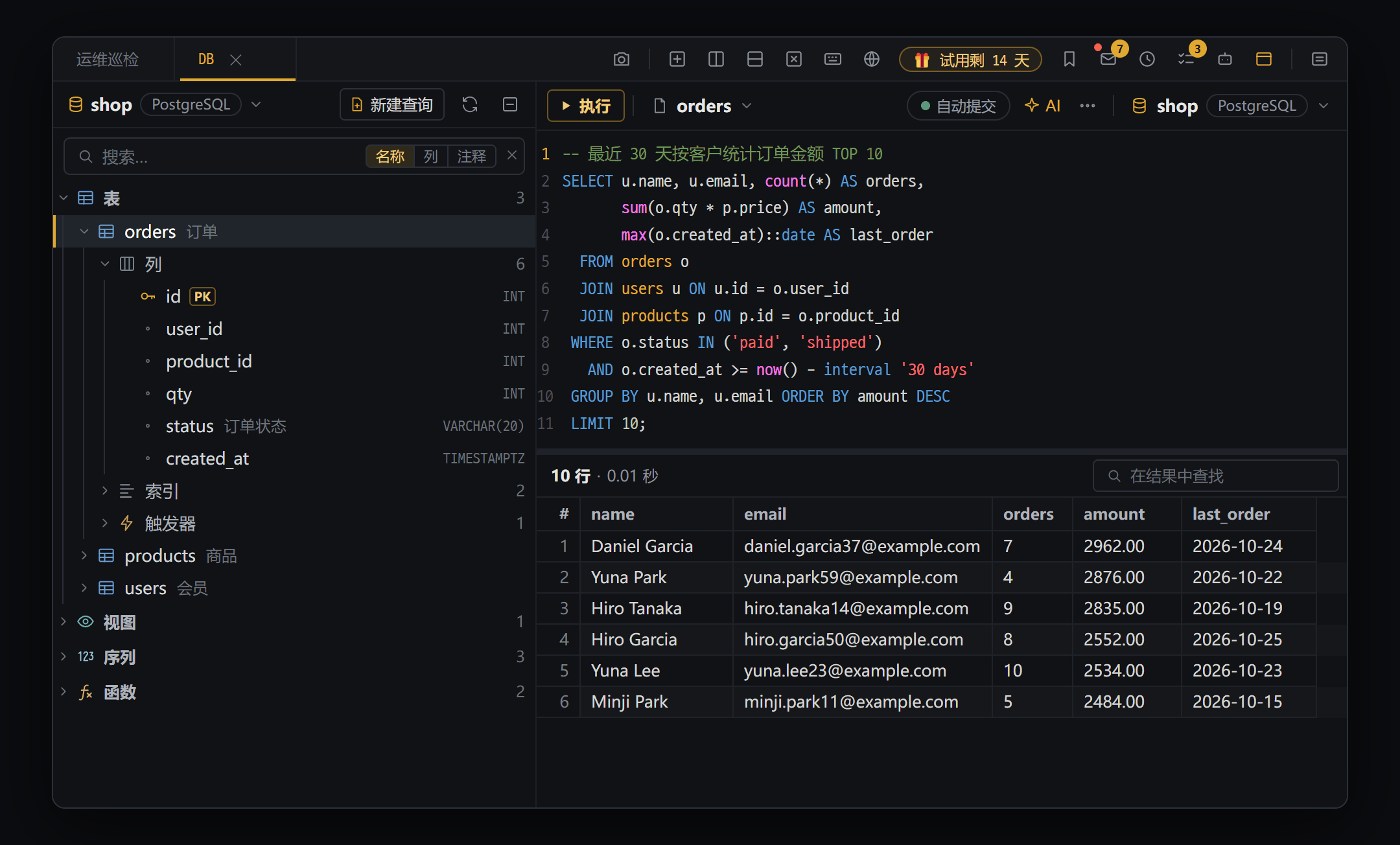Open the history clock icon
Screen dimensions: 1400x845
click(1147, 60)
